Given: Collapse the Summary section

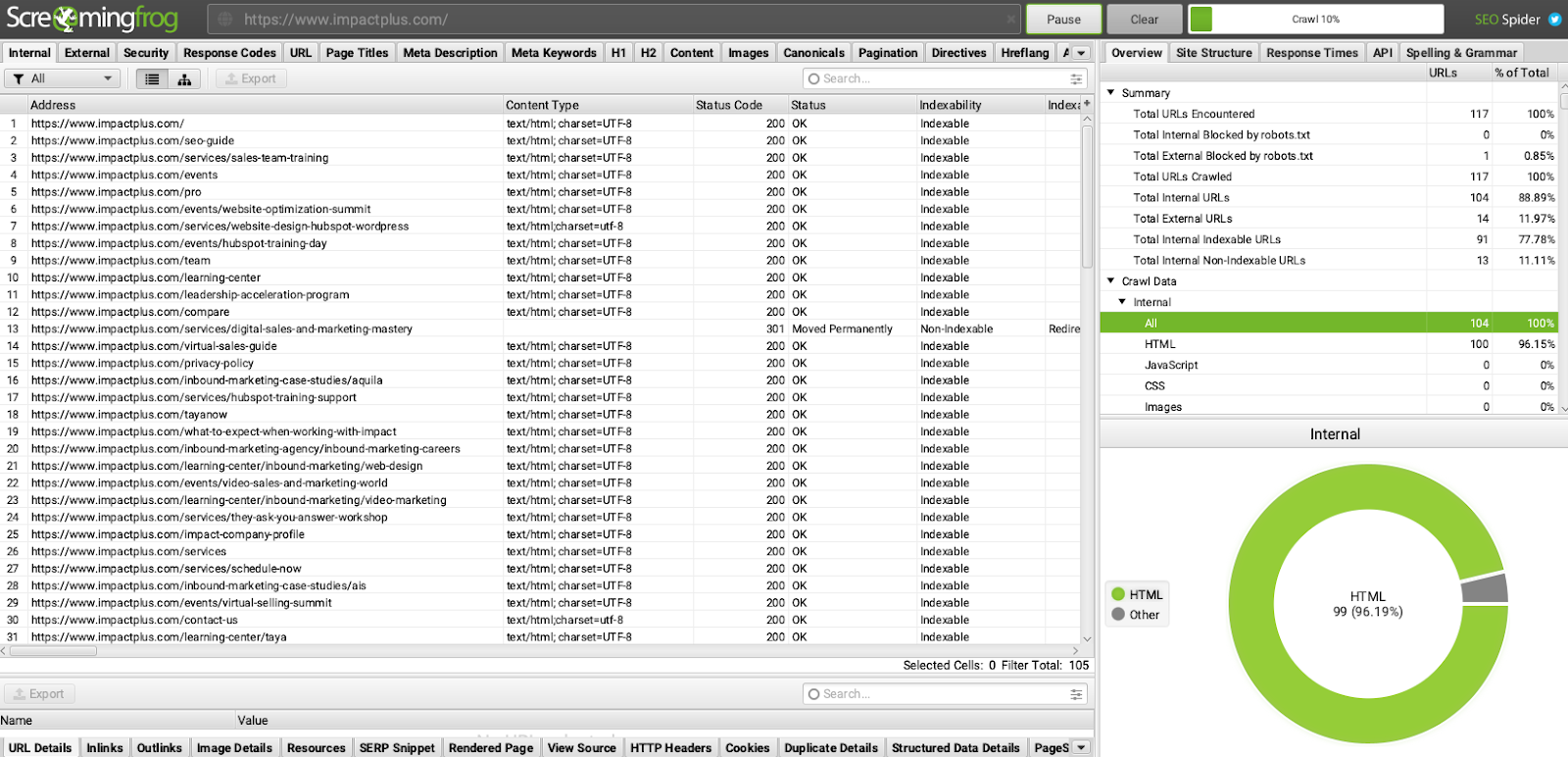Looking at the screenshot, I should [1111, 92].
